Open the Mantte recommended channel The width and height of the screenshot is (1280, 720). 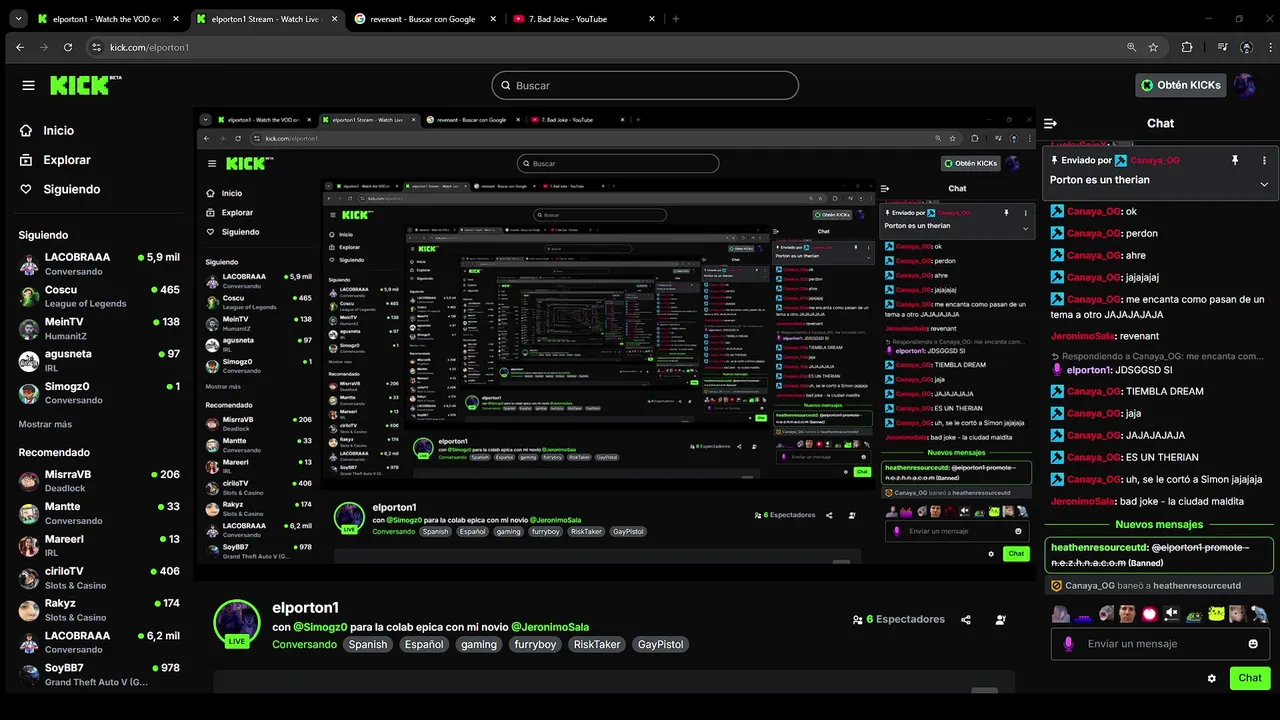click(x=98, y=513)
